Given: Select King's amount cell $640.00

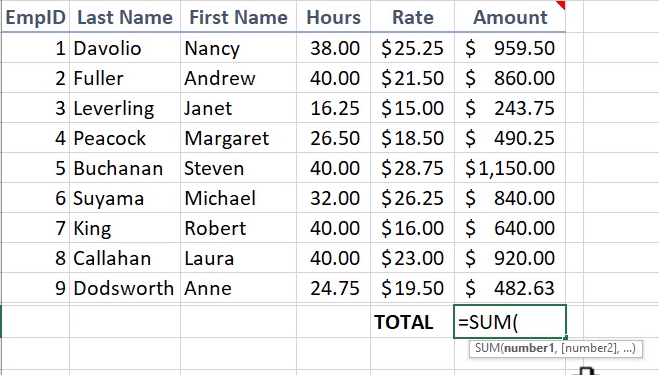Looking at the screenshot, I should pyautogui.click(x=510, y=228).
